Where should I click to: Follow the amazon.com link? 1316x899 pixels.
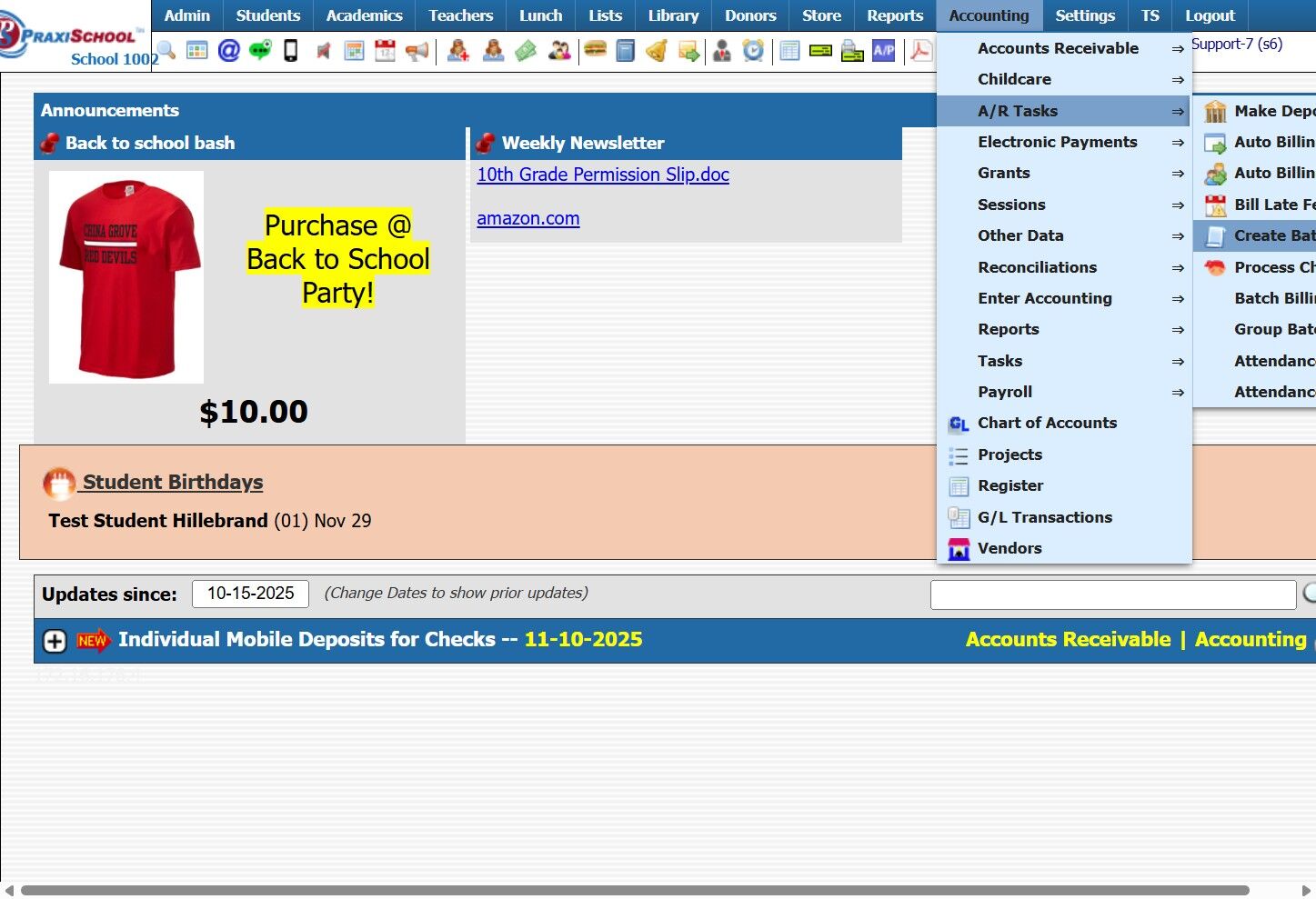point(528,218)
